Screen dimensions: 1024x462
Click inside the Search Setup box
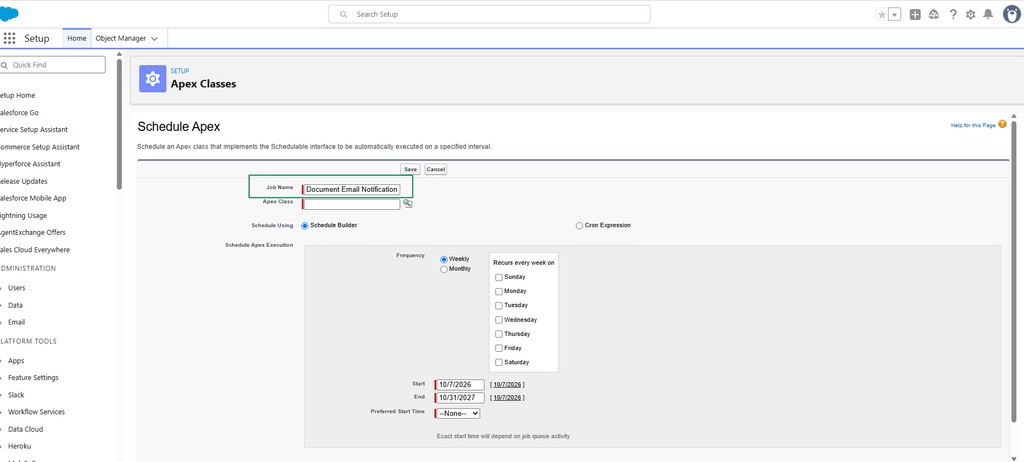point(489,14)
